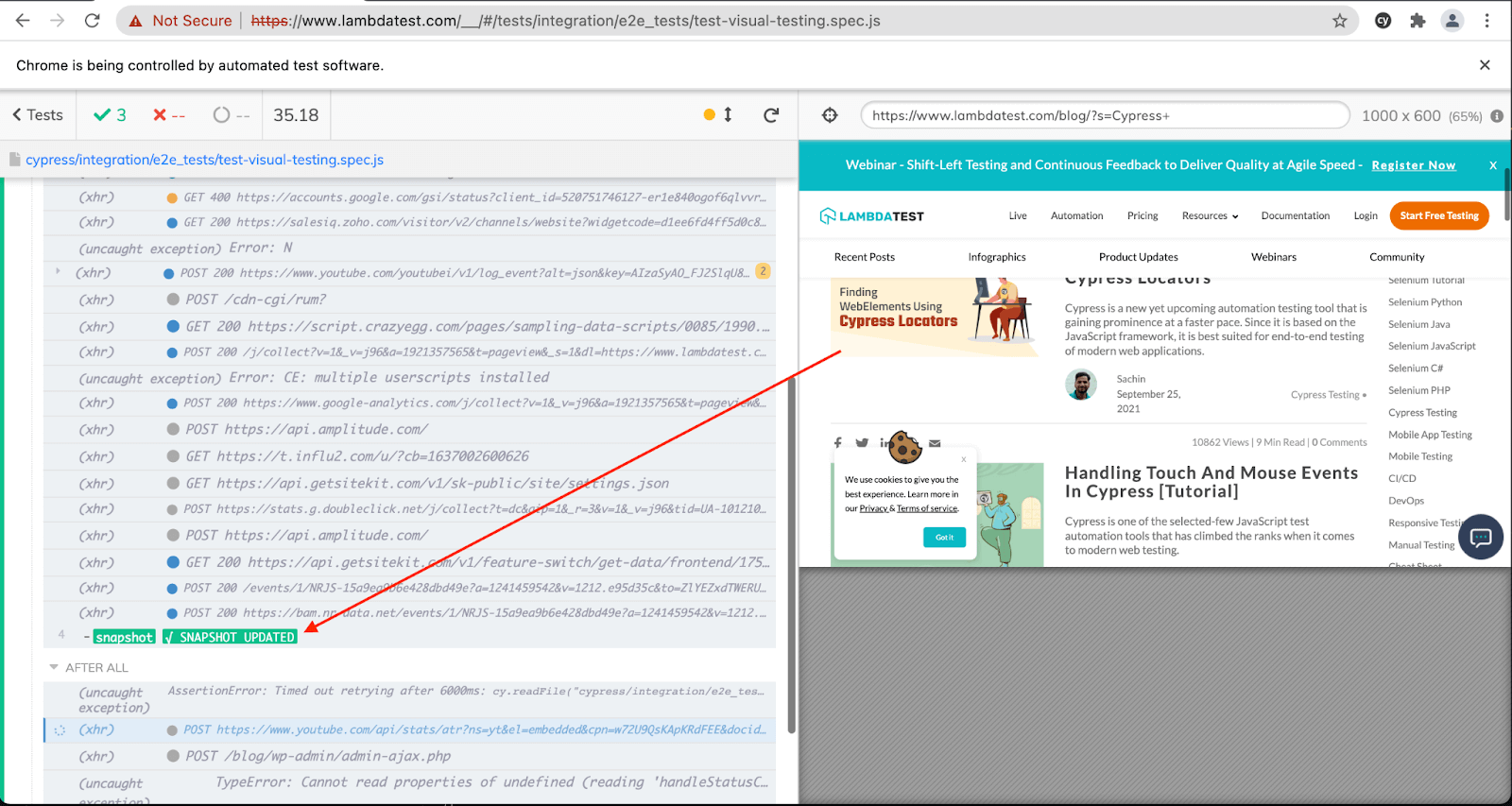Open the spec file test-visual-testing.spec.js link

[x=204, y=160]
